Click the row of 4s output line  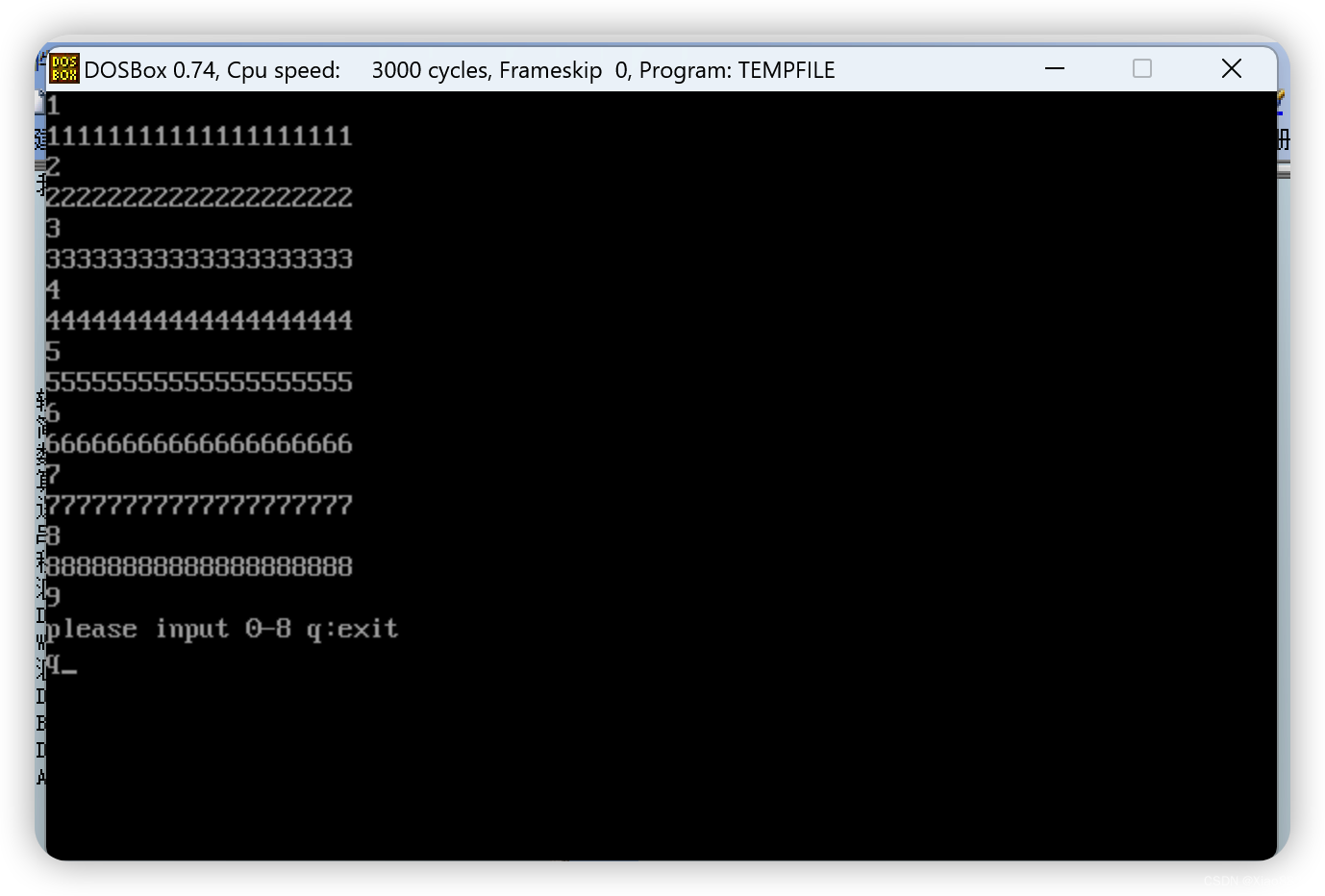coord(199,321)
